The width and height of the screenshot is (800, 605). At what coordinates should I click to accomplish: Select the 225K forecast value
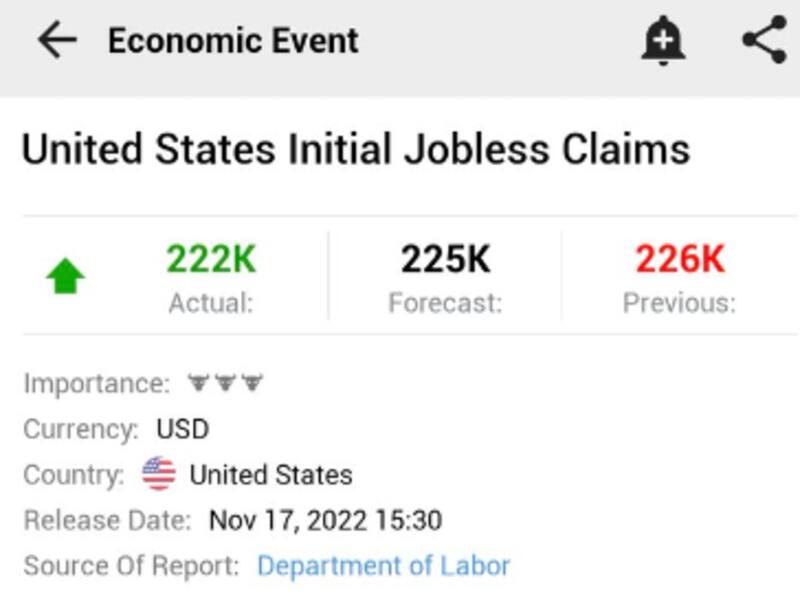coord(445,260)
